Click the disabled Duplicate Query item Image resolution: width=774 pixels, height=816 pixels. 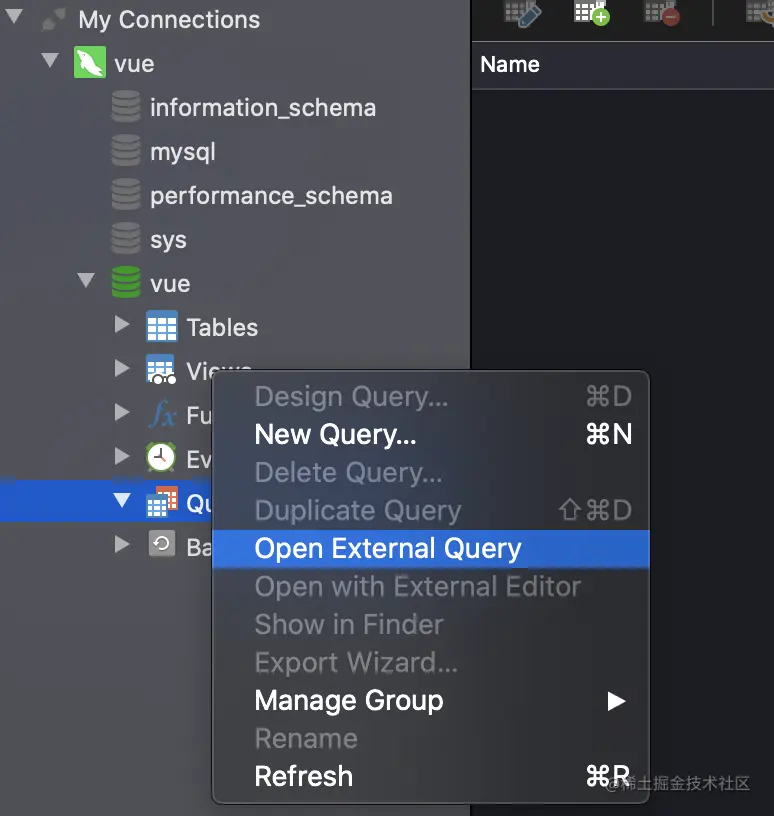(431, 511)
